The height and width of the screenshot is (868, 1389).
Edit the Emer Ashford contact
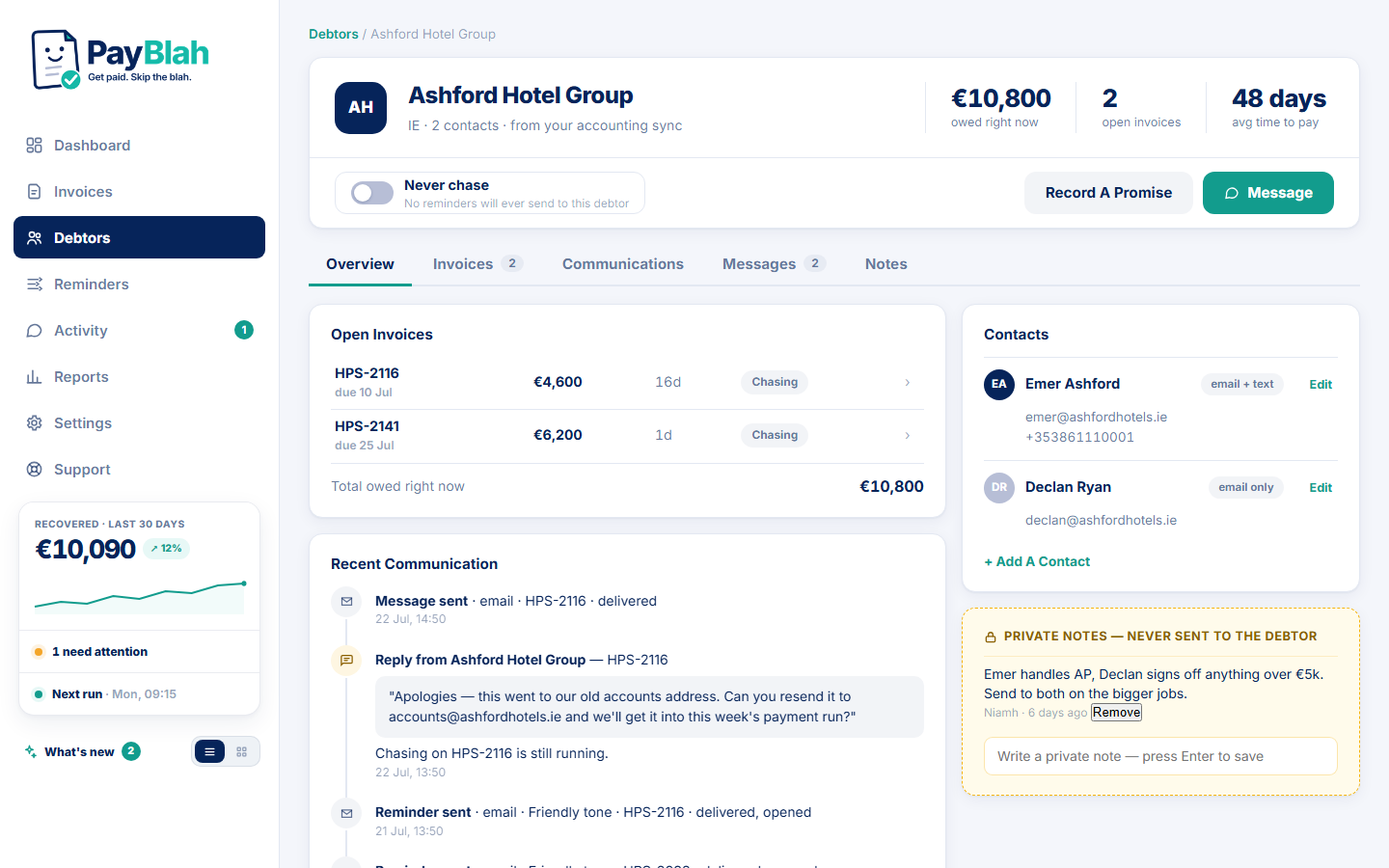[1321, 384]
